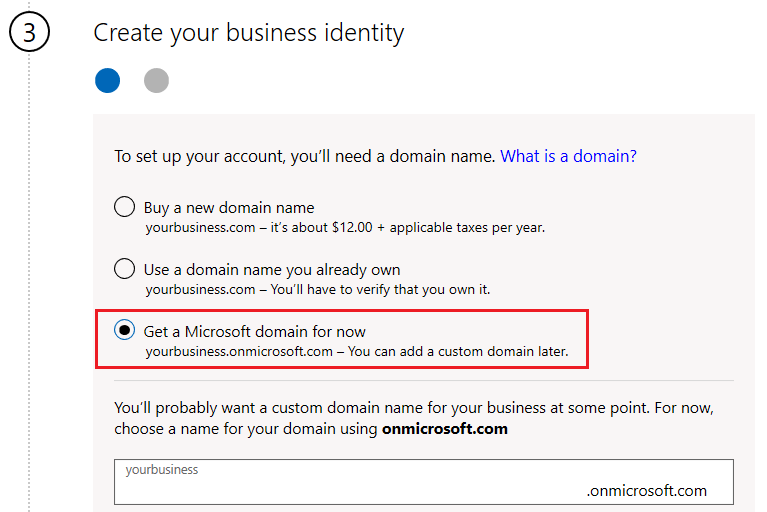This screenshot has height=512, width=767.
Task: Click the '.onmicrosoft.com' suffix in the field
Action: (647, 490)
